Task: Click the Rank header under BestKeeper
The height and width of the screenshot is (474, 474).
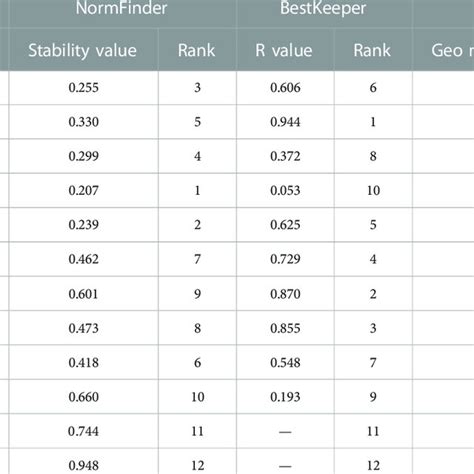Action: coord(372,51)
